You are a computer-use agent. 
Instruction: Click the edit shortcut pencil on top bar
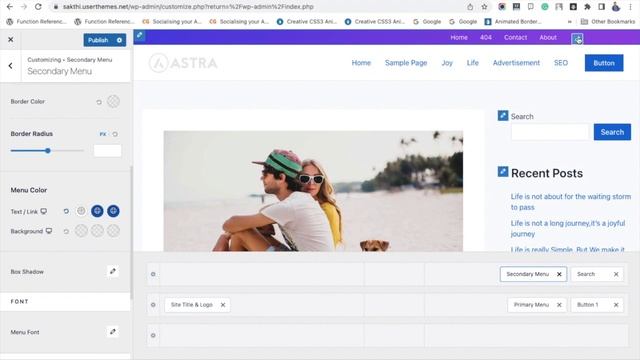[140, 35]
